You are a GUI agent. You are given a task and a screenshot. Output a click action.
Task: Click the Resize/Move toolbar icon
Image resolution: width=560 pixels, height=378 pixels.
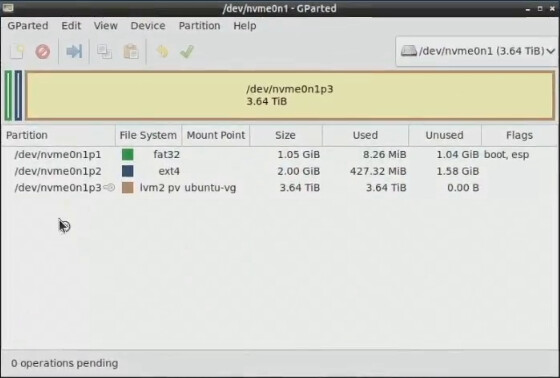[x=74, y=52]
